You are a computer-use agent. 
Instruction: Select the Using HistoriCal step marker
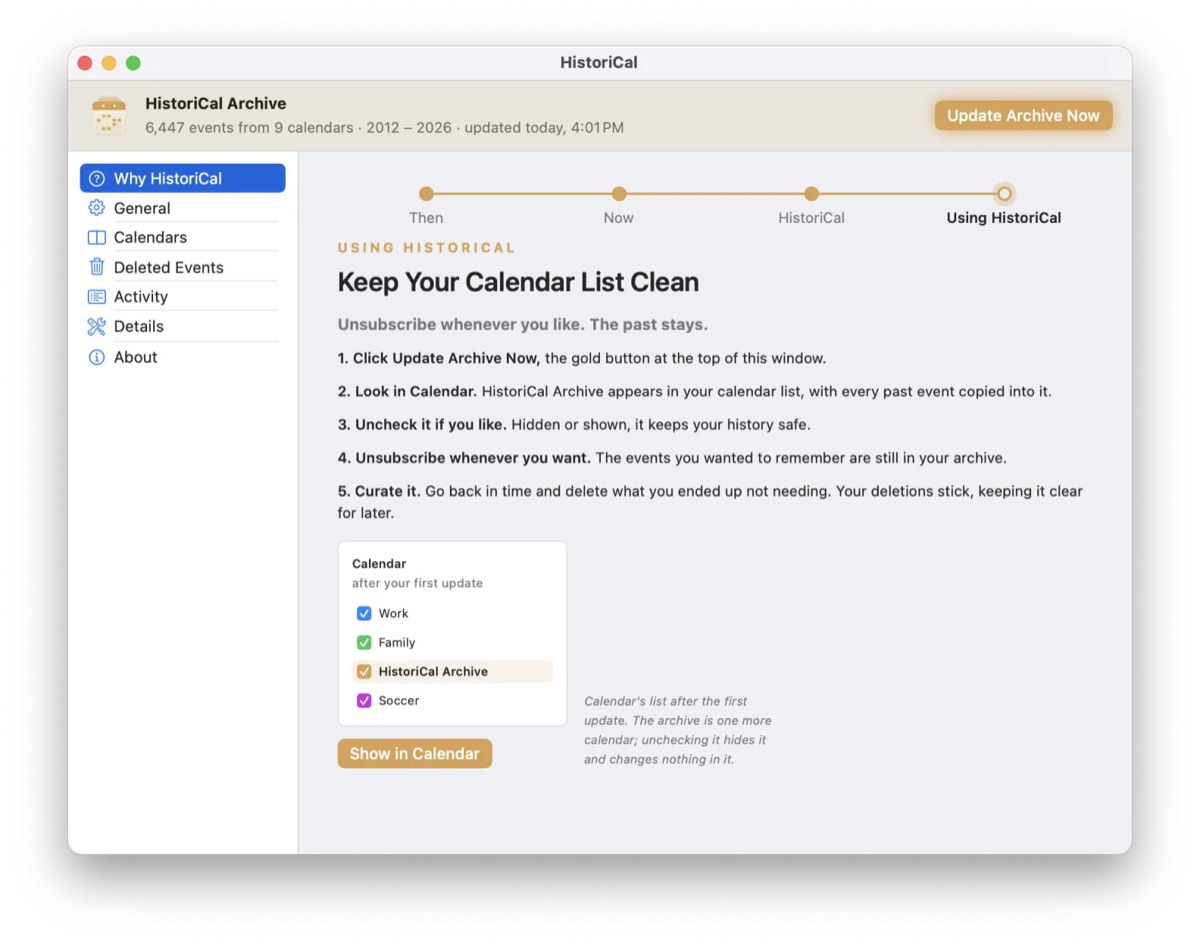point(1004,194)
